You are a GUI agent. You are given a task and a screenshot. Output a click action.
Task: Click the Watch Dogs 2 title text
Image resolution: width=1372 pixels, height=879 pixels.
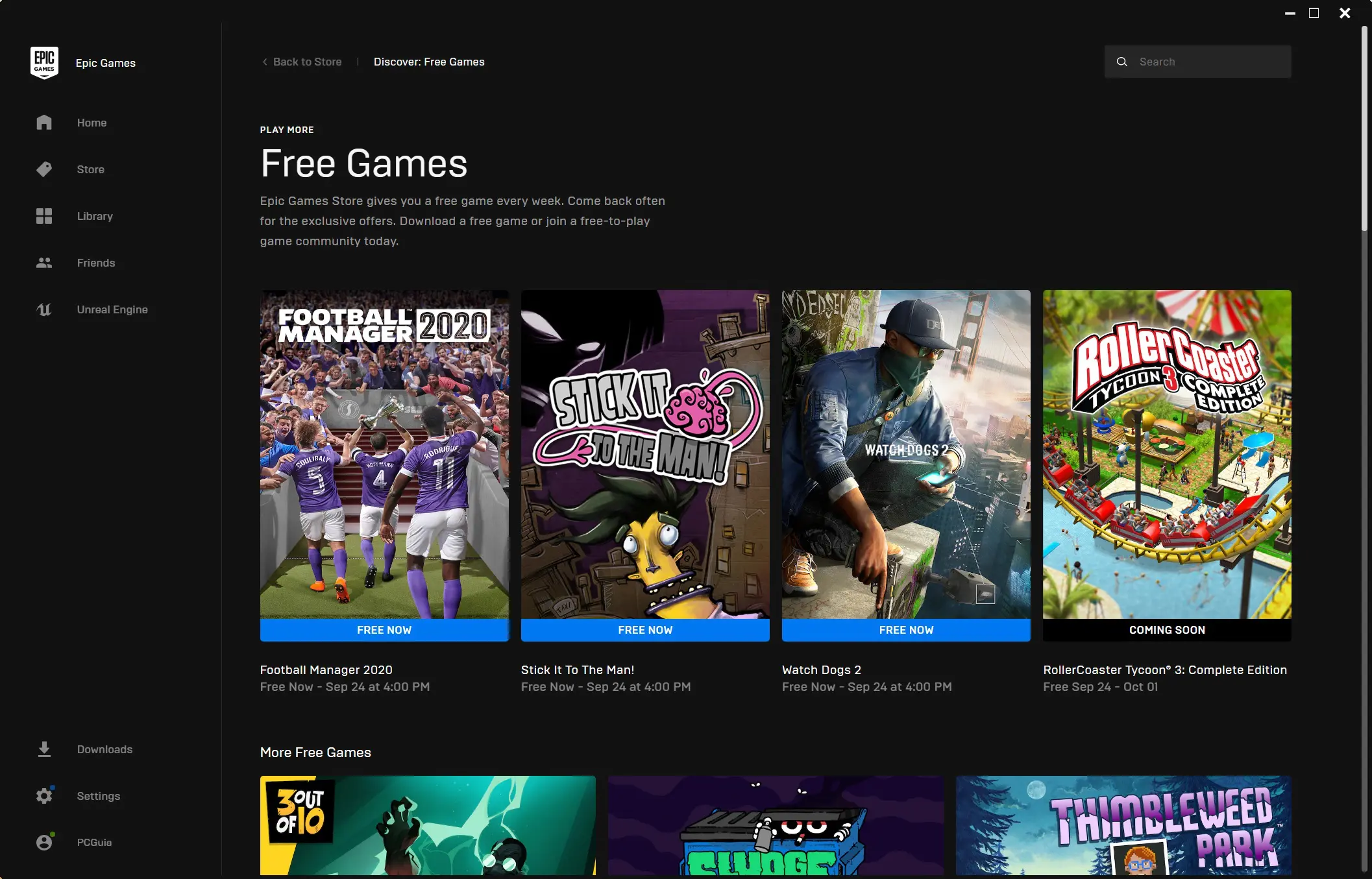(x=822, y=669)
